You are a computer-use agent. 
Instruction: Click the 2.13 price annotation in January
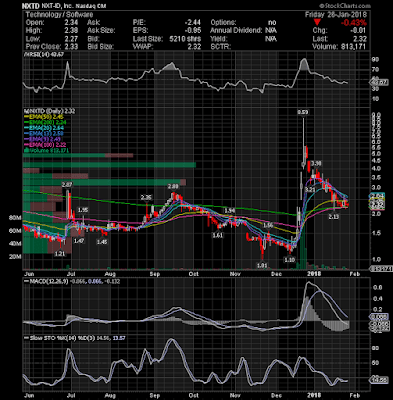click(333, 217)
